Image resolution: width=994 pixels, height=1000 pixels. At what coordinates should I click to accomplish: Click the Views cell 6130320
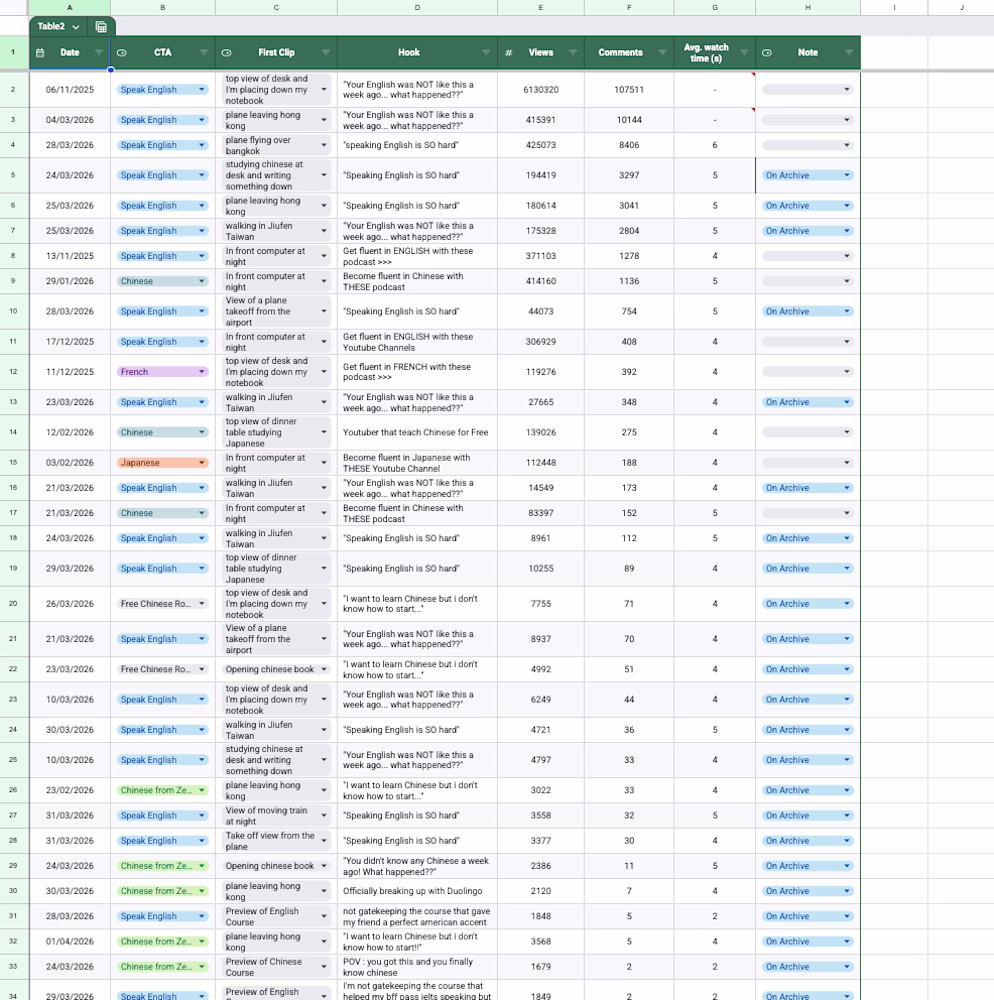(x=541, y=89)
